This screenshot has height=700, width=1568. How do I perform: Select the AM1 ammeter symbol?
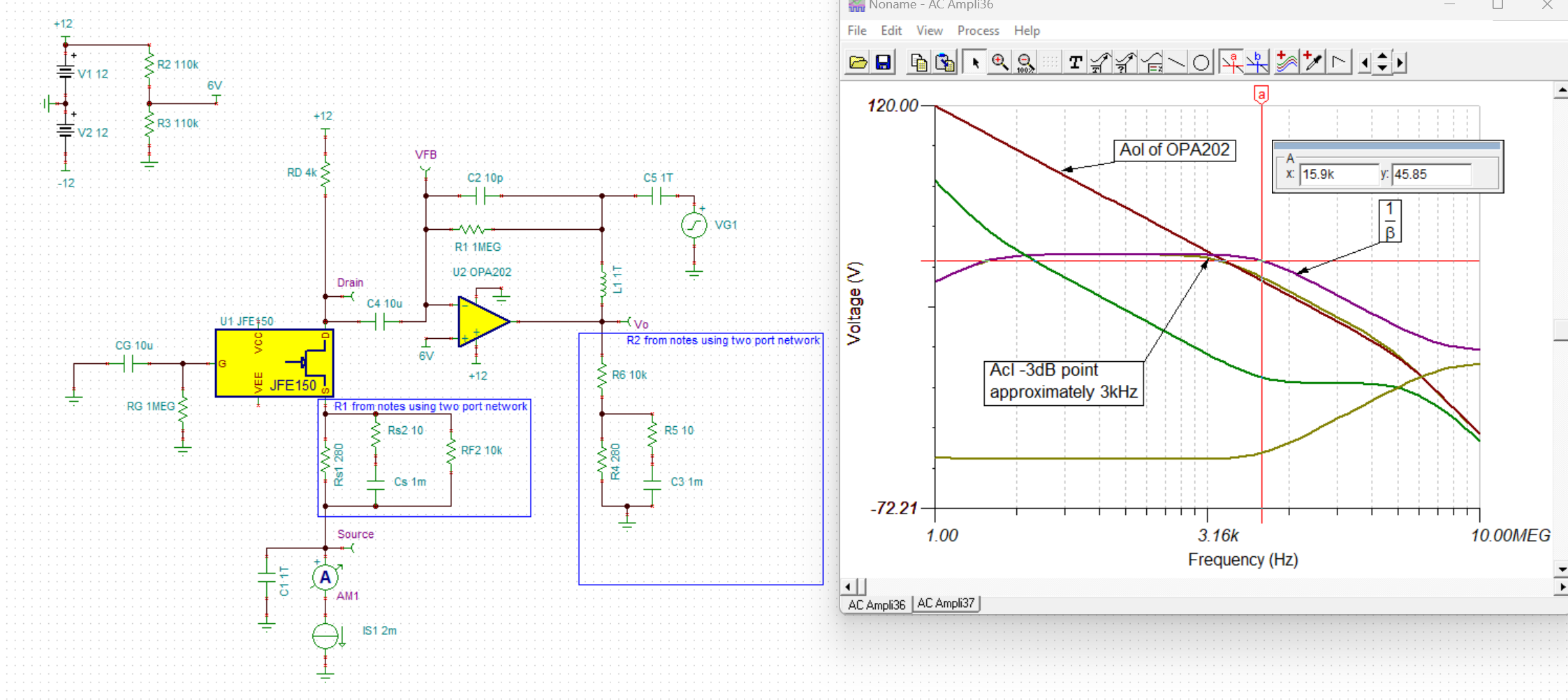(325, 578)
